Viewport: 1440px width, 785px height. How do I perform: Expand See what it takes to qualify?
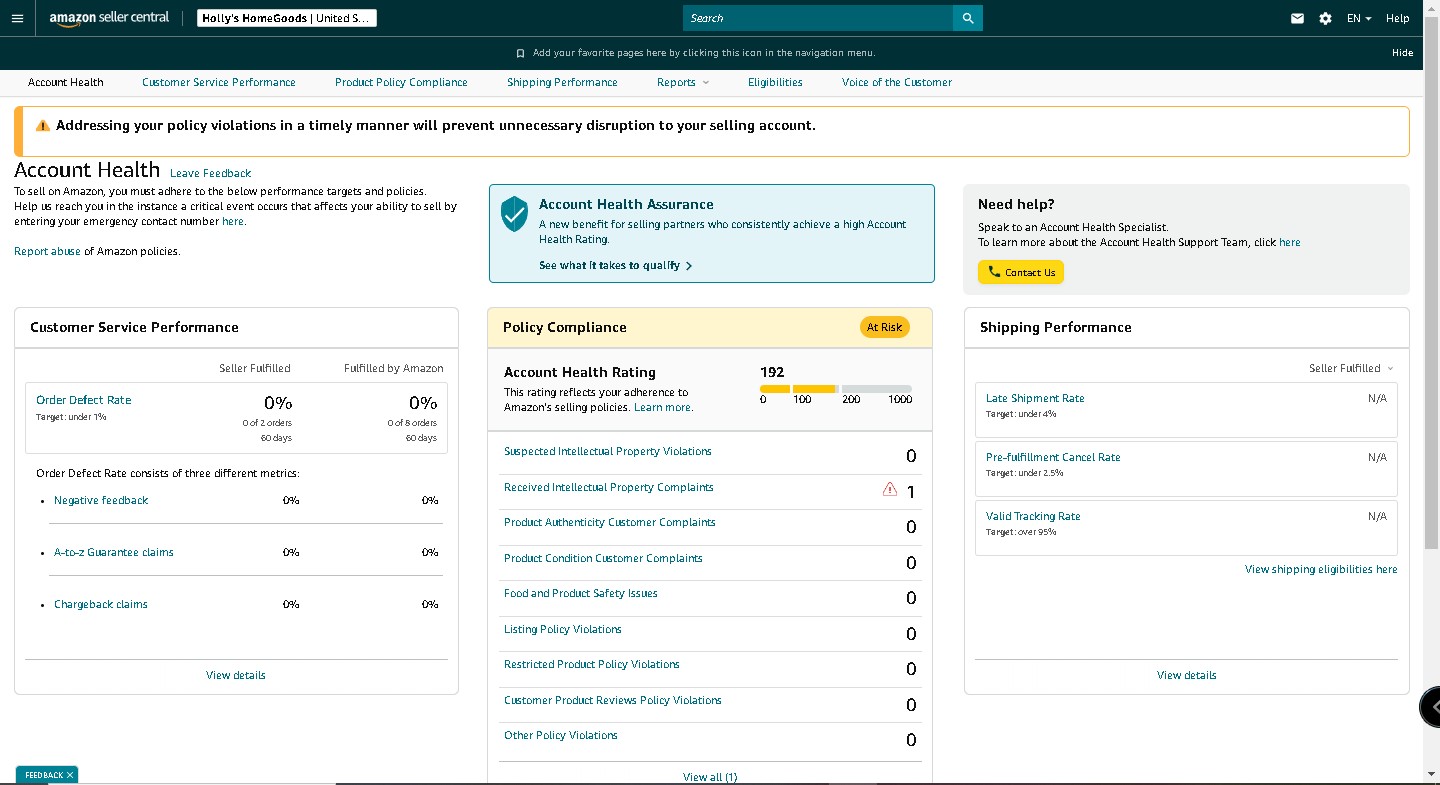tap(616, 265)
